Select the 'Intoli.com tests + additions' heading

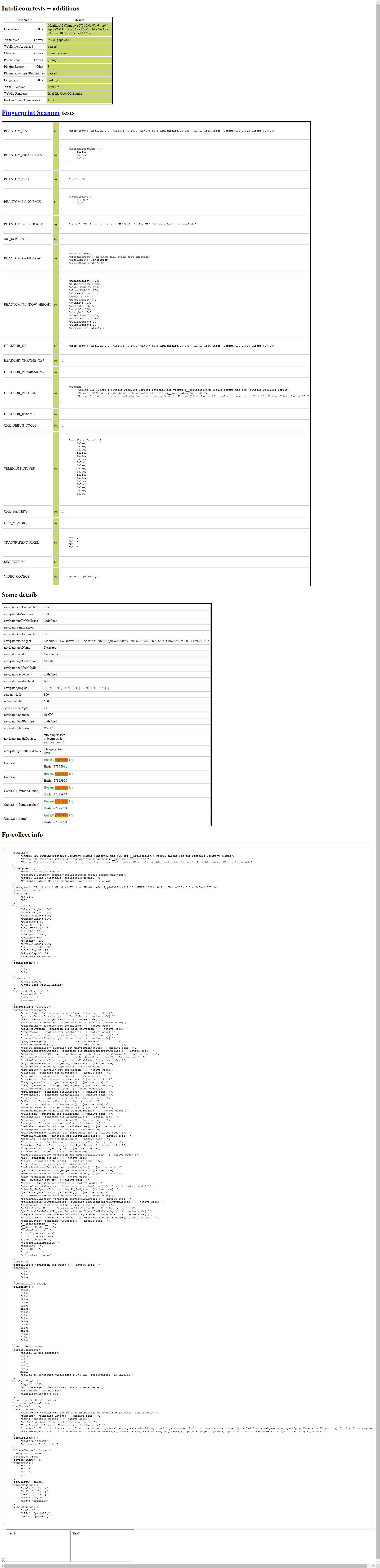pos(40,9)
